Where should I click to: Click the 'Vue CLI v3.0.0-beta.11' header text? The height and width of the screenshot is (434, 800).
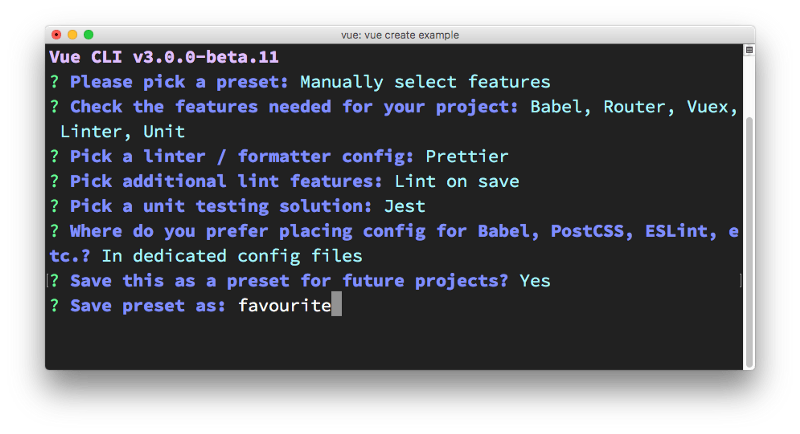click(x=164, y=57)
